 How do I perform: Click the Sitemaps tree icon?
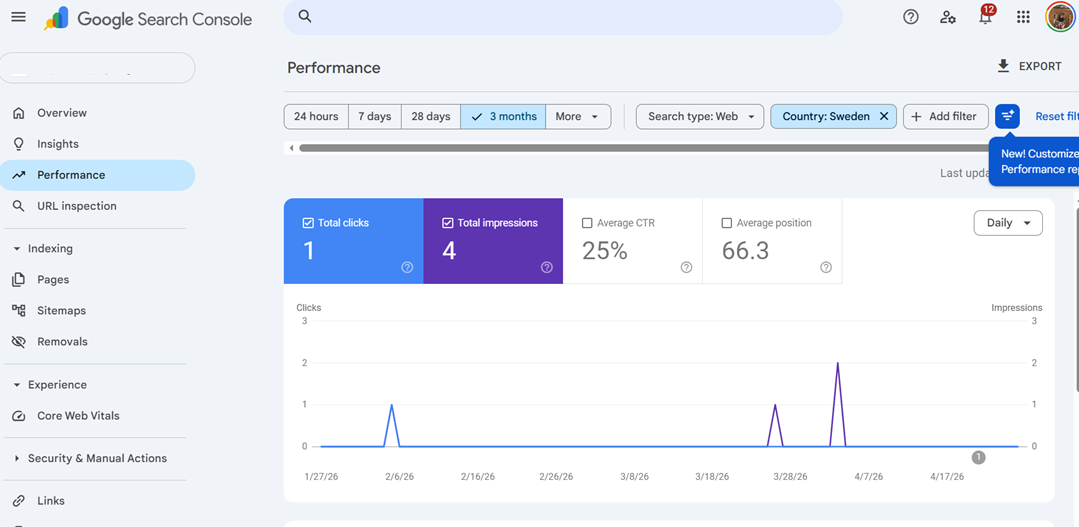[19, 310]
